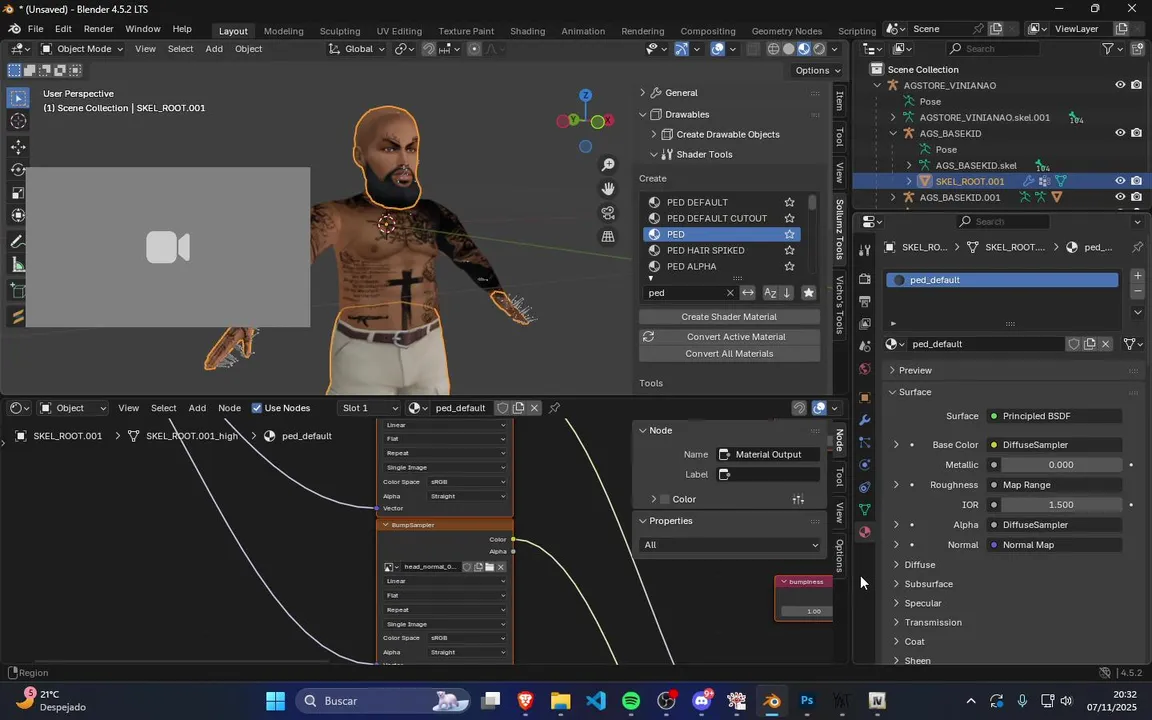Viewport: 1152px width, 720px height.
Task: Open the Global transform orientation dropdown
Action: coord(356,48)
